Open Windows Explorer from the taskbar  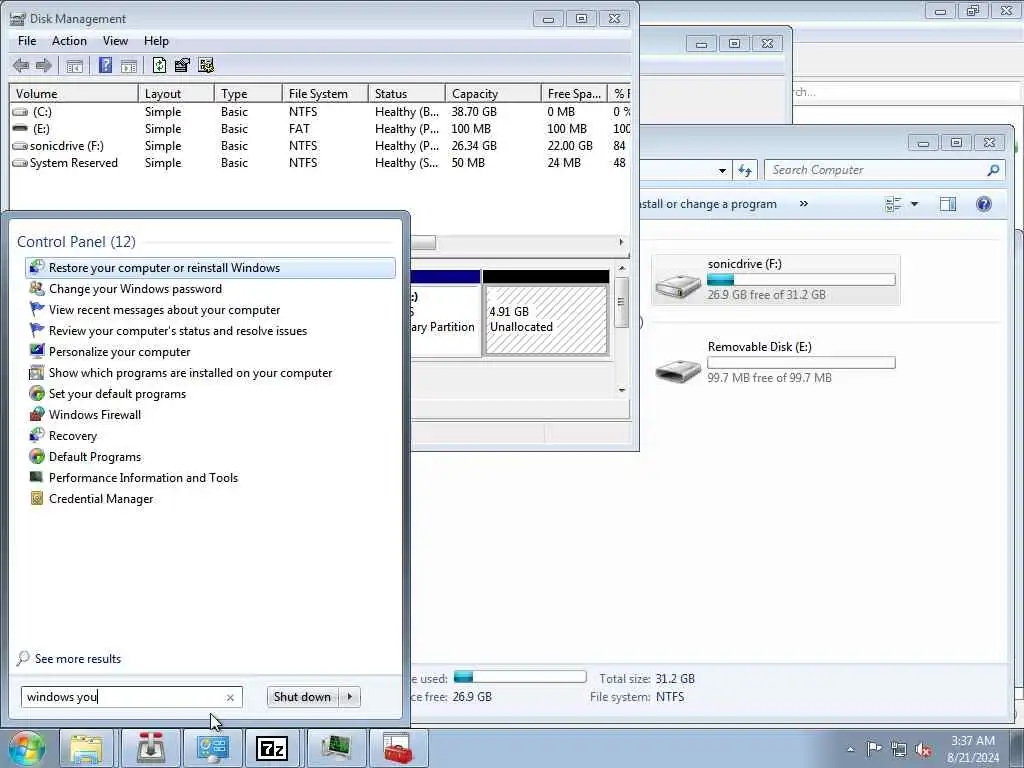pos(86,748)
